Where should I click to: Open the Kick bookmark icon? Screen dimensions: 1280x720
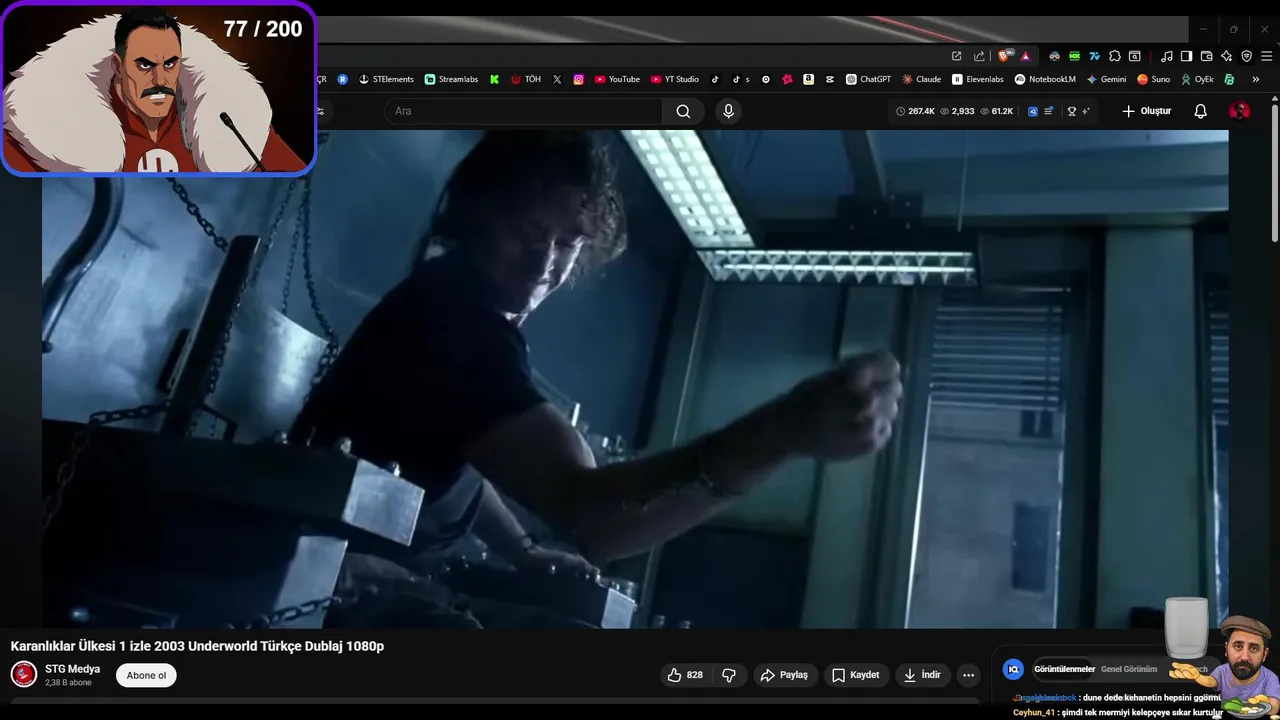(x=494, y=79)
